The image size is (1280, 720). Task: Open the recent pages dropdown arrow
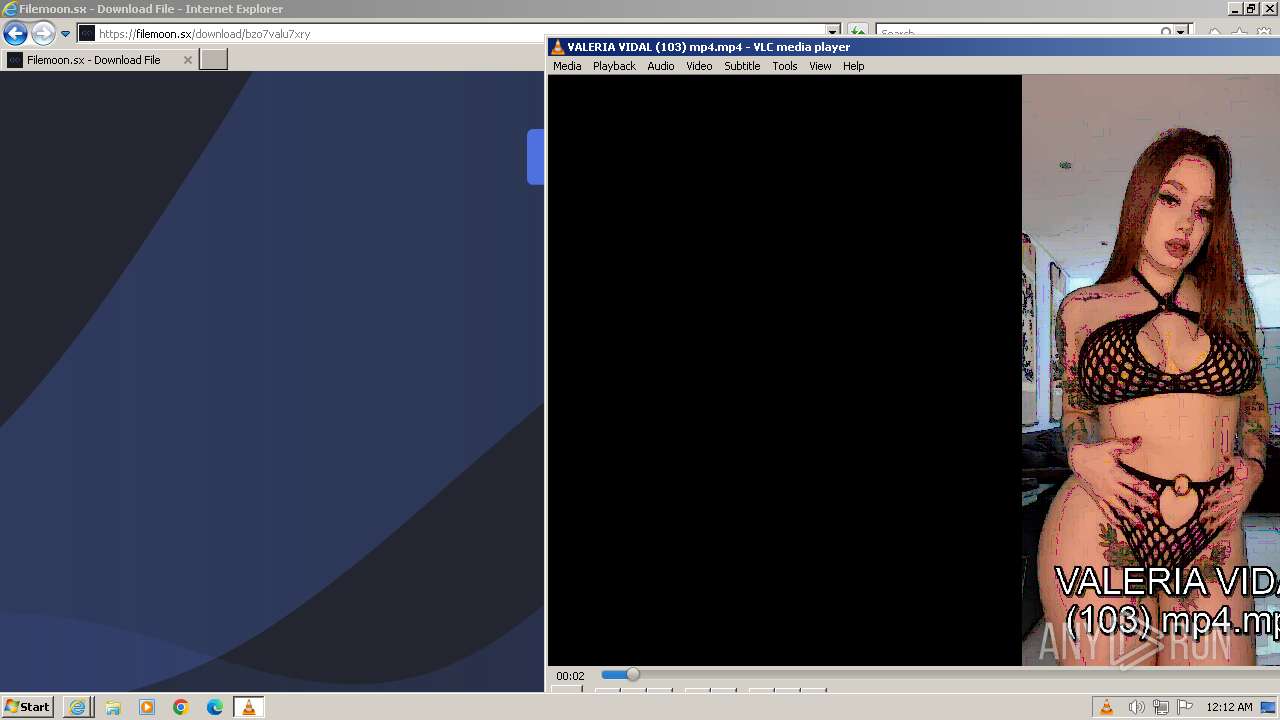65,33
